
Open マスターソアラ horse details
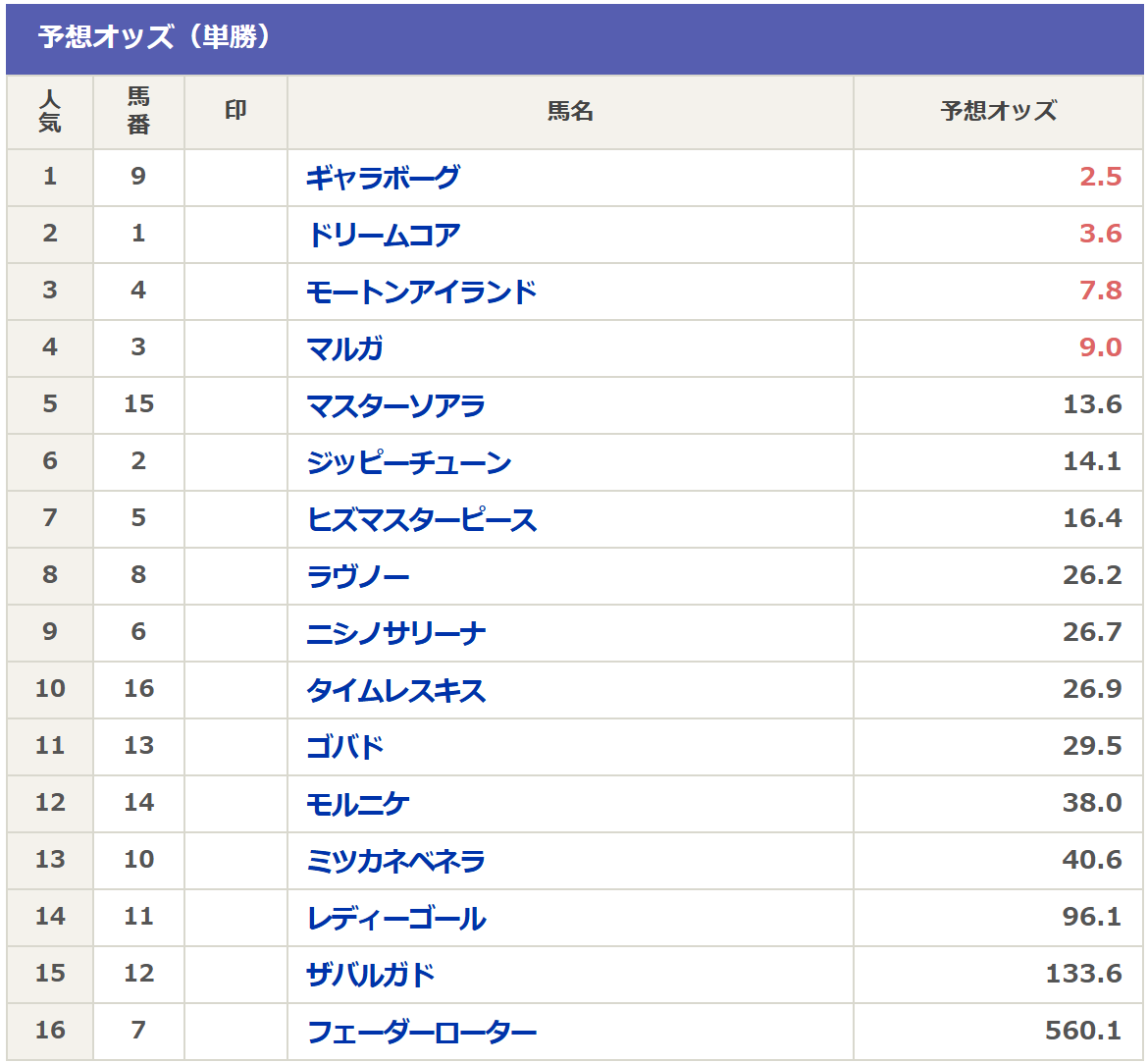pos(395,405)
